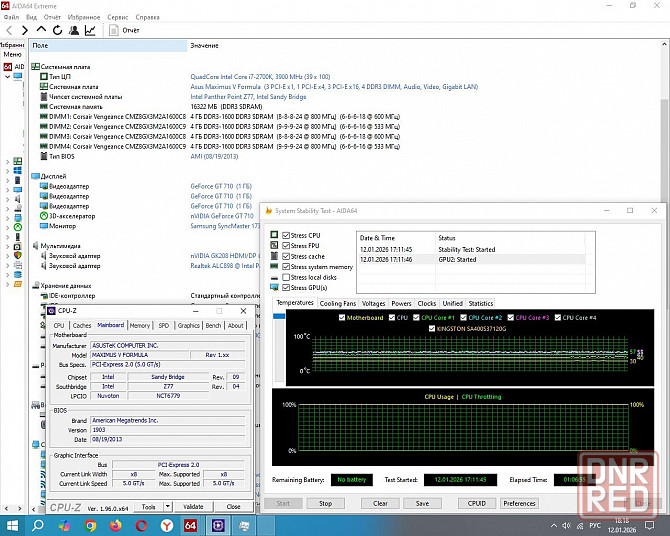Open the CPU-Z Tools dropdown arrow
Screen dimensions: 670x536
click(x=166, y=507)
